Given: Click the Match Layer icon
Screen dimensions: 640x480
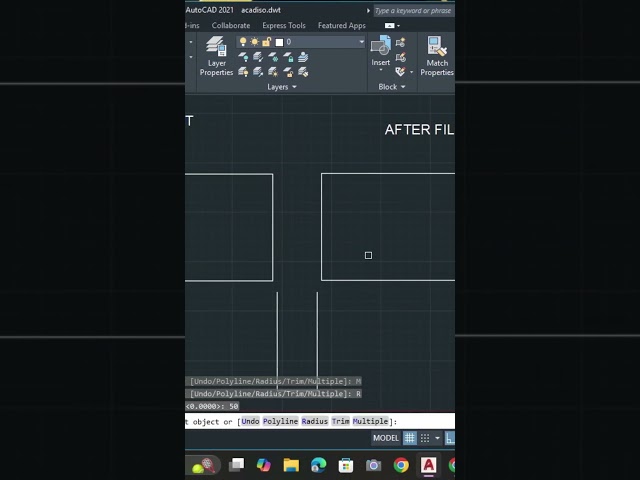Looking at the screenshot, I should click(303, 72).
